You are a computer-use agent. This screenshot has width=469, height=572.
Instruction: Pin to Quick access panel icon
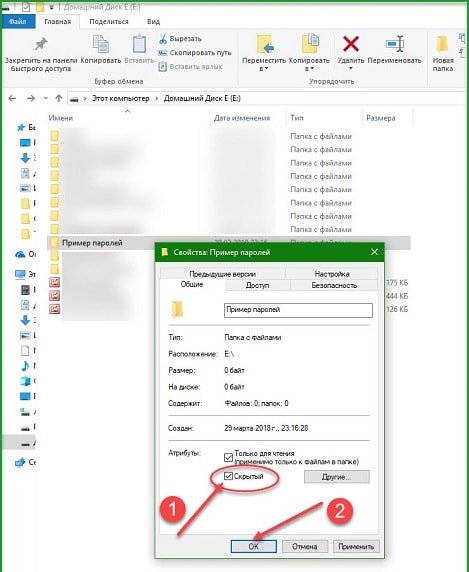41,45
